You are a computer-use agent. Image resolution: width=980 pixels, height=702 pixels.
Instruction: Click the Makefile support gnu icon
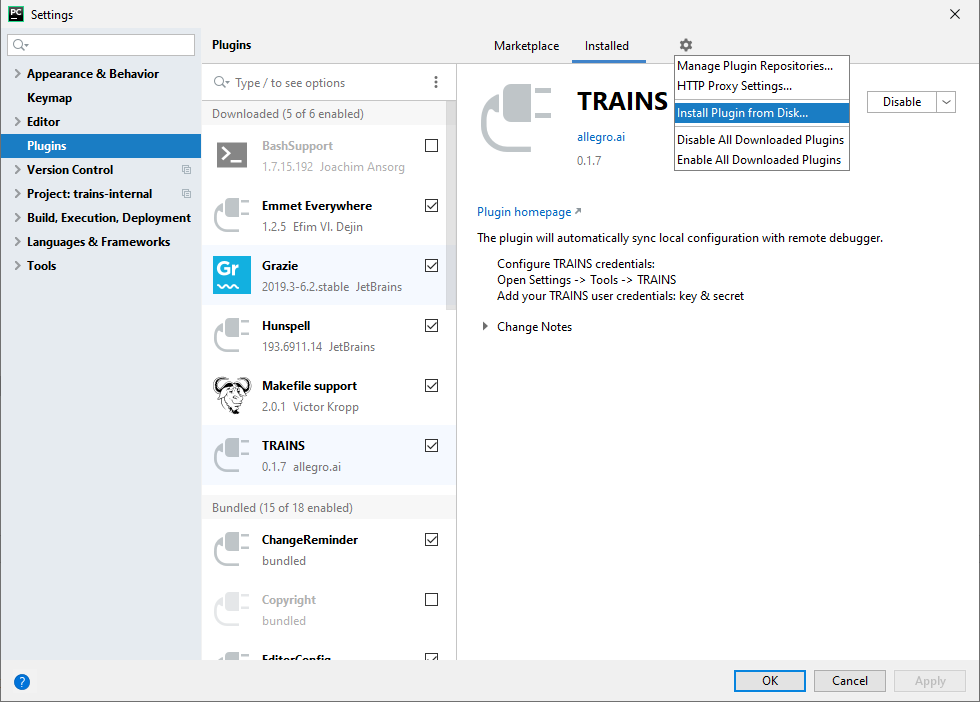[232, 395]
